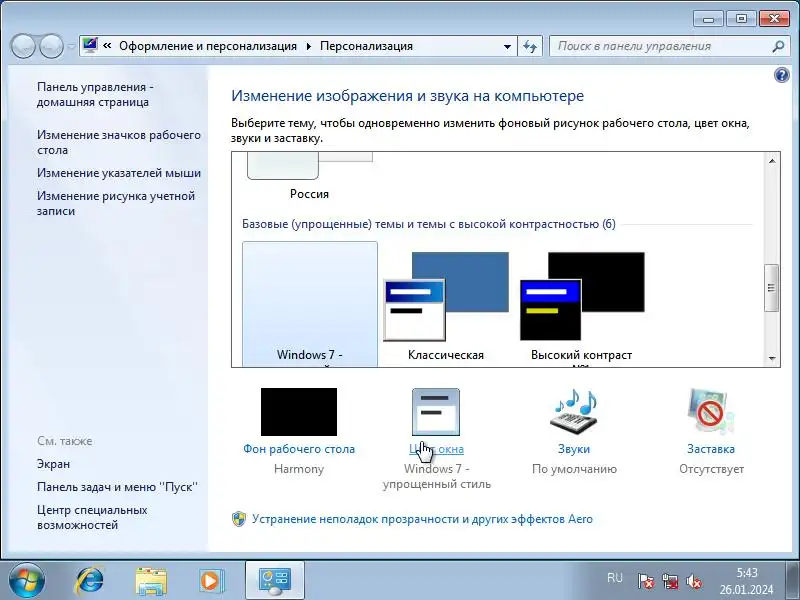This screenshot has width=800, height=600.
Task: Click the Control Panel taskbar button
Action: pos(274,581)
